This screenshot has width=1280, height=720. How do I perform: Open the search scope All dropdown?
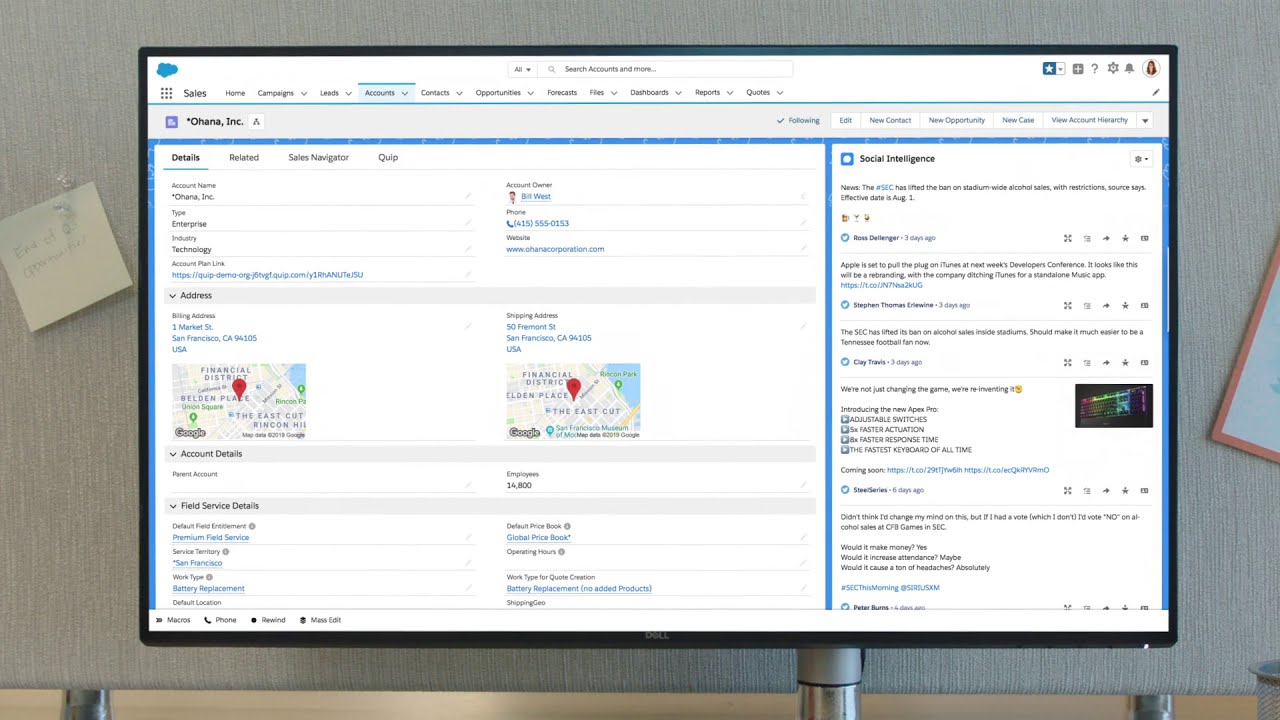click(x=522, y=69)
